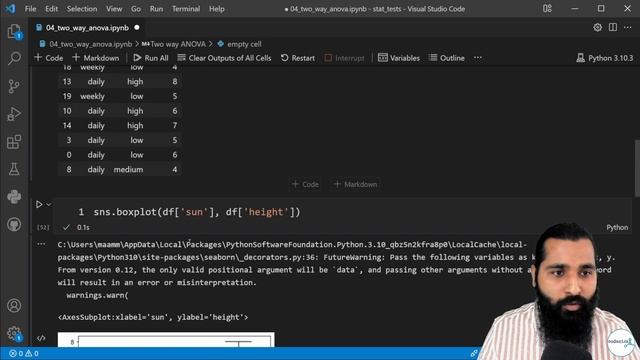The width and height of the screenshot is (640, 360).
Task: Click breadcrumb Two way ANOVA
Action: click(178, 44)
